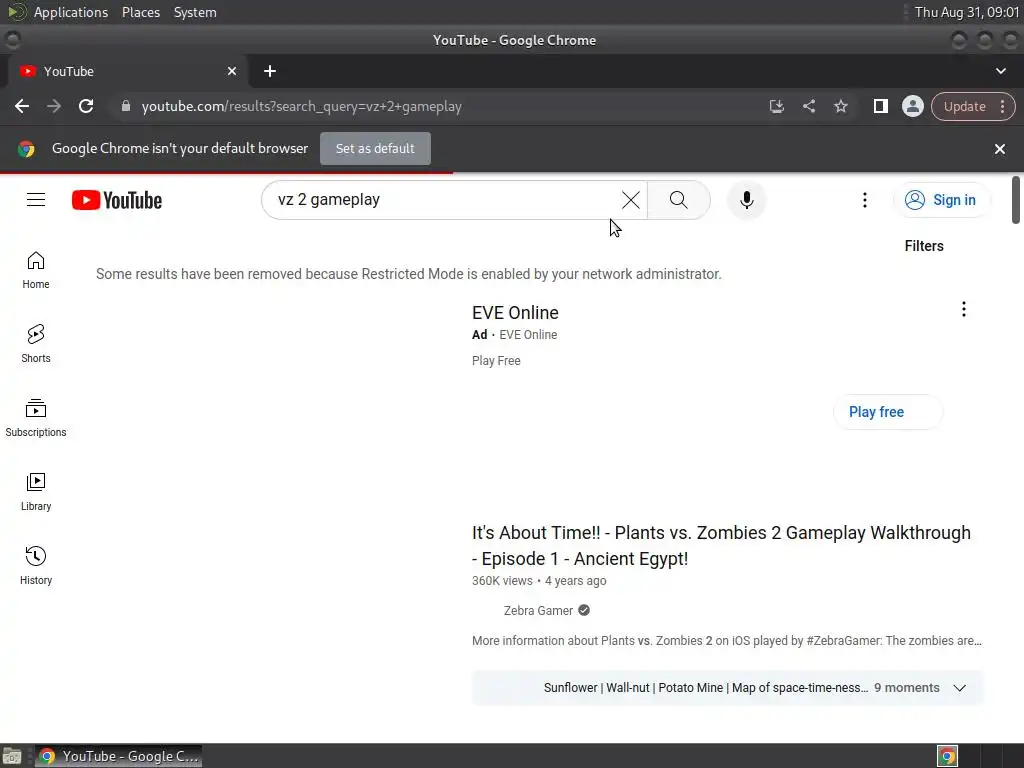1024x768 pixels.
Task: Open the Chrome profile avatar
Action: 912,106
